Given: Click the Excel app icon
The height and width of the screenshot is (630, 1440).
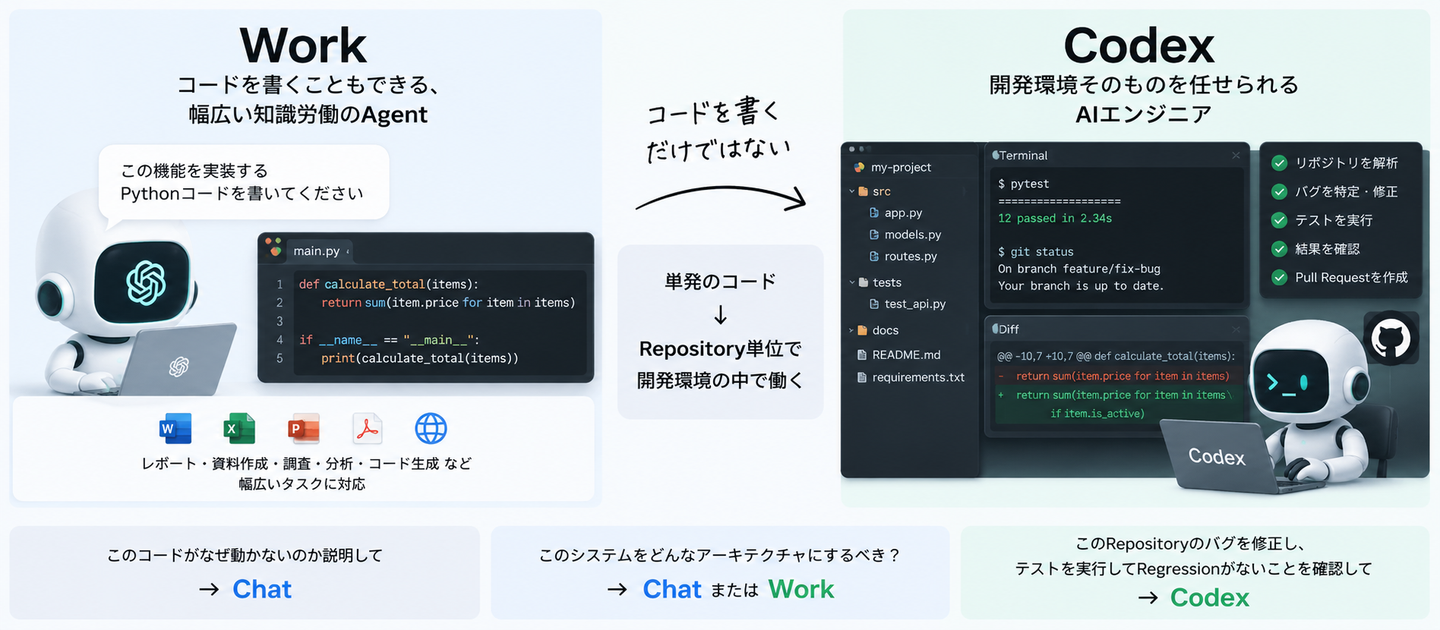Looking at the screenshot, I should coord(239,429).
